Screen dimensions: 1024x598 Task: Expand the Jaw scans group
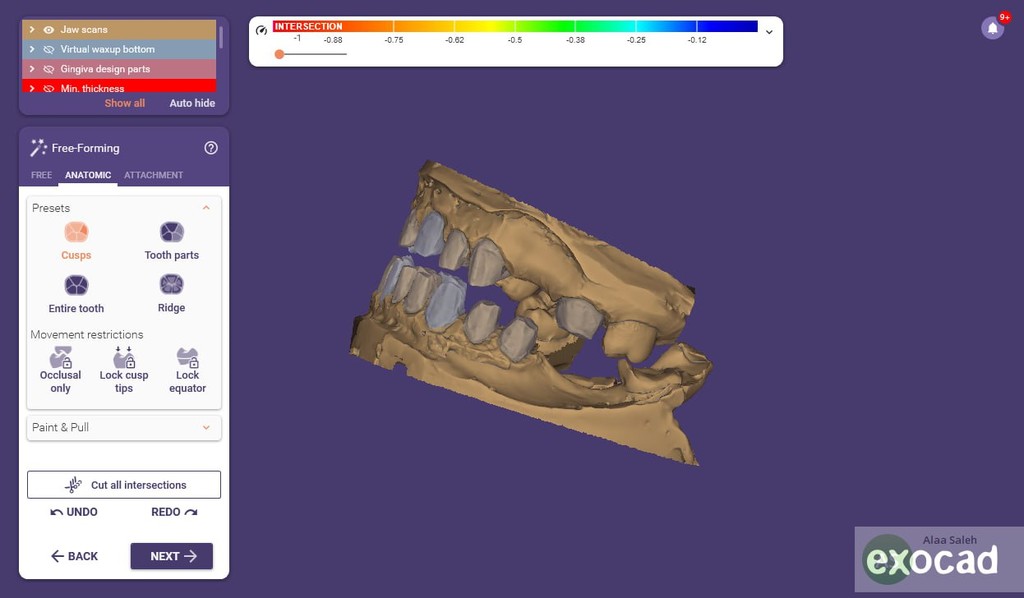pos(31,29)
